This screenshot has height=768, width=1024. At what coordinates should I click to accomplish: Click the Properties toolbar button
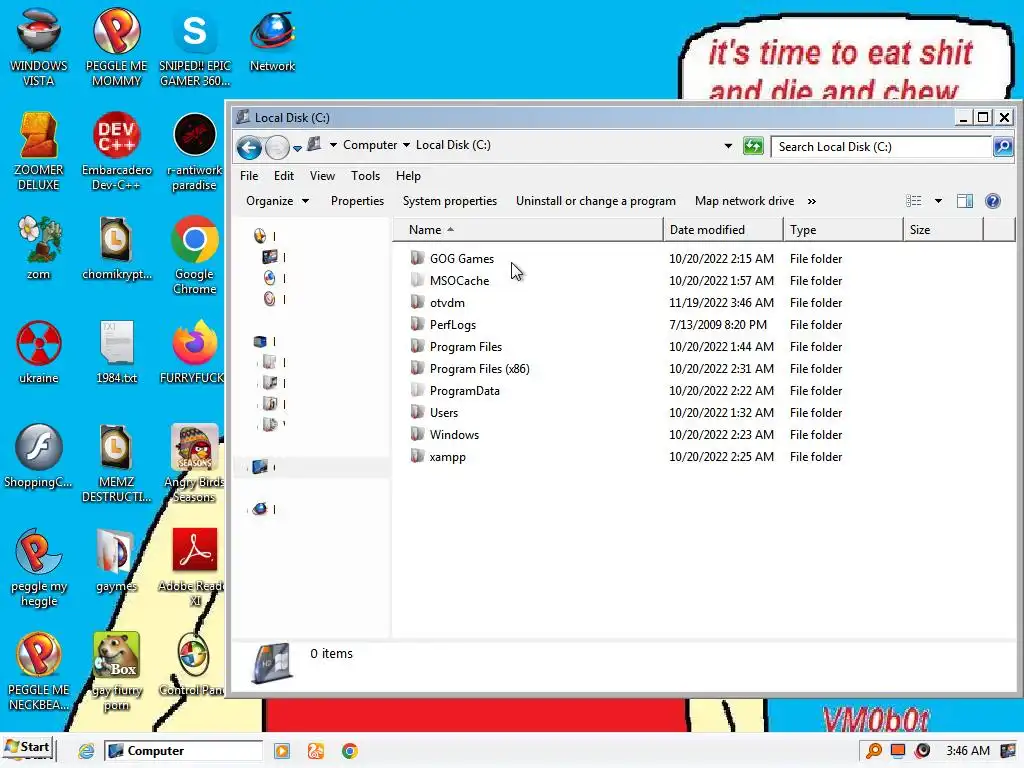357,201
